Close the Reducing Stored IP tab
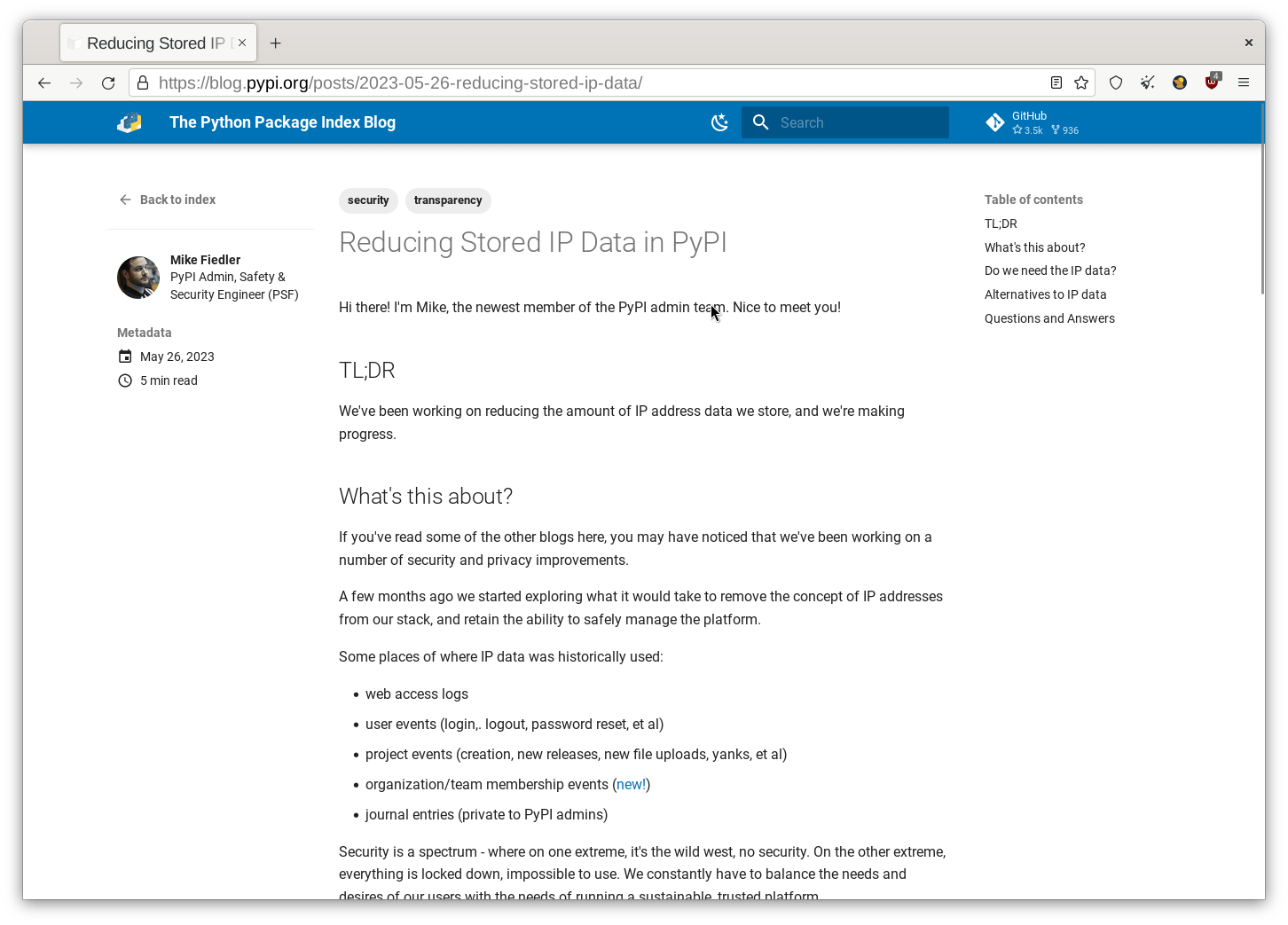Screen dimensions: 1288x925 click(x=242, y=43)
